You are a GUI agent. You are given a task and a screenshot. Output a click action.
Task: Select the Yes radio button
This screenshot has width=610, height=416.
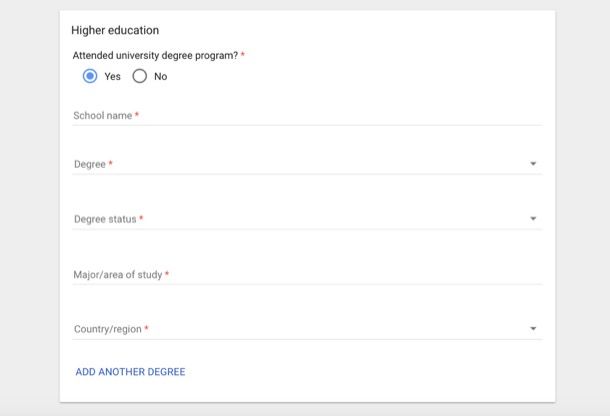coord(90,76)
